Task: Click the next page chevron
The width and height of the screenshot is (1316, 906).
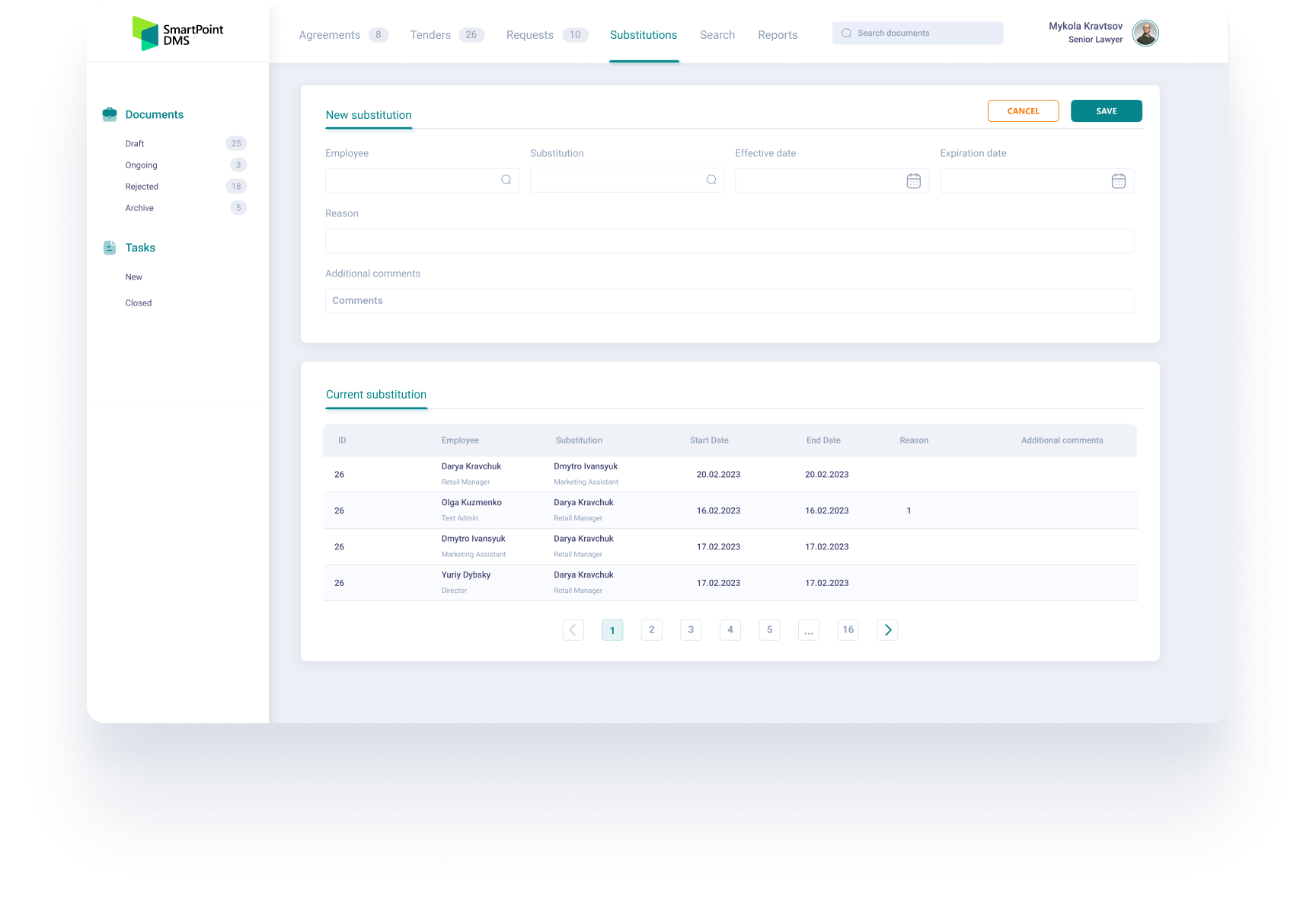Action: pyautogui.click(x=886, y=629)
